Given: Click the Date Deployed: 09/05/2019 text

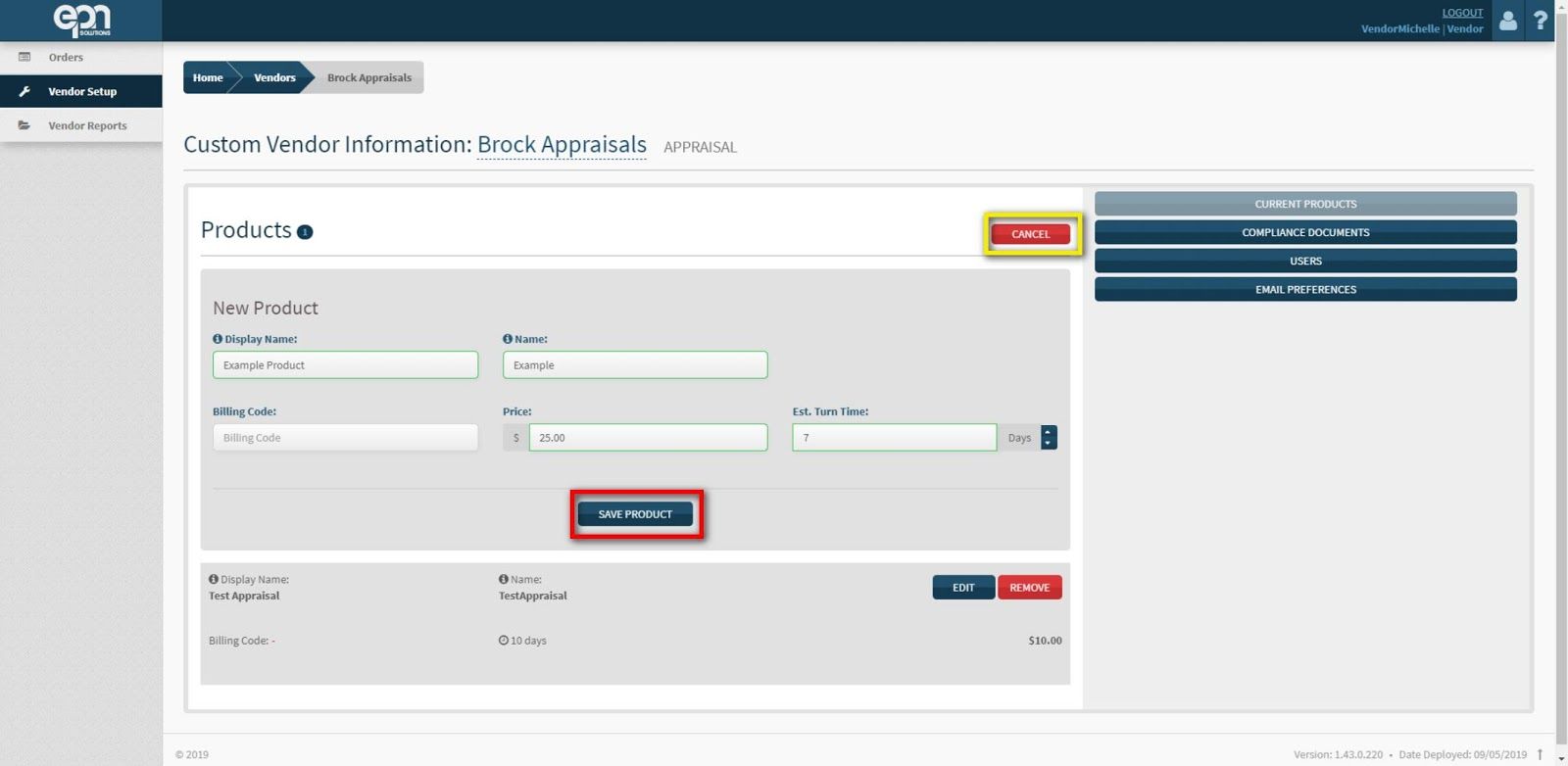Looking at the screenshot, I should point(1462,754).
